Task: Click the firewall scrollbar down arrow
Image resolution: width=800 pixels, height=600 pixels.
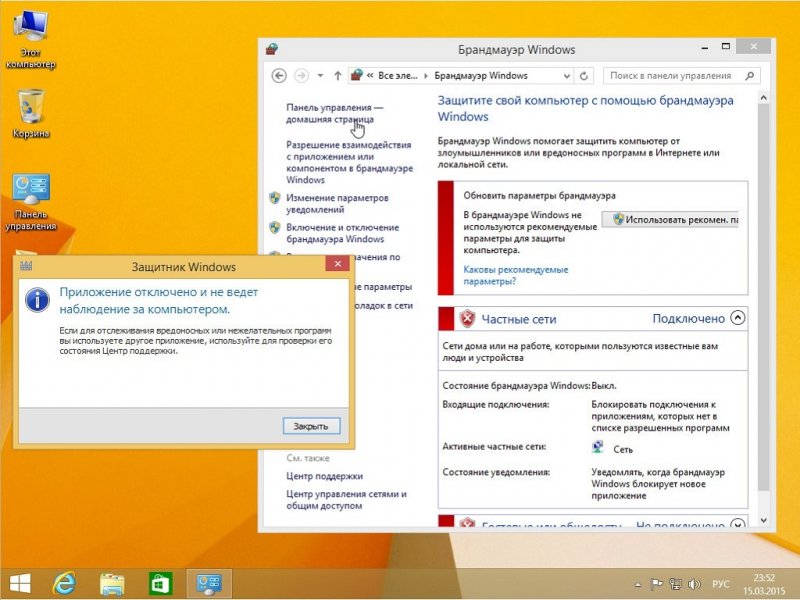Action: pos(763,521)
